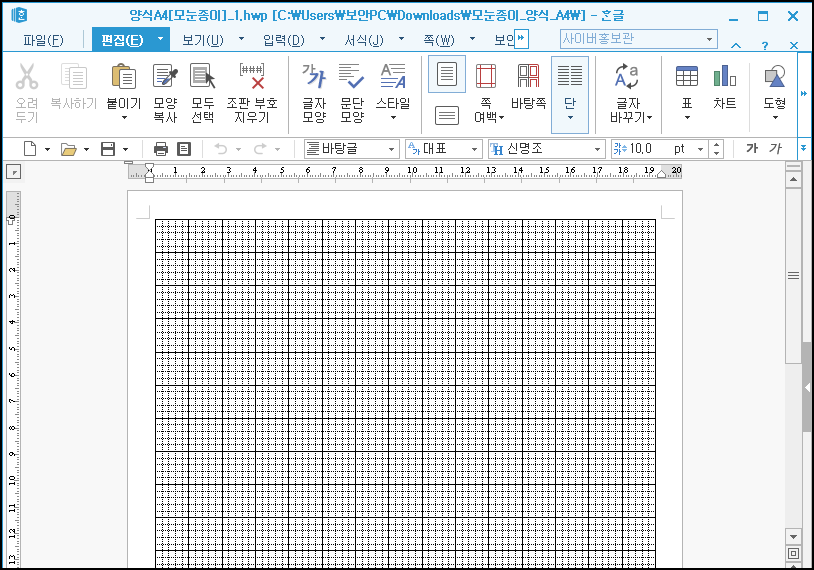Select the 모양 복사 format copy tool

[165, 76]
